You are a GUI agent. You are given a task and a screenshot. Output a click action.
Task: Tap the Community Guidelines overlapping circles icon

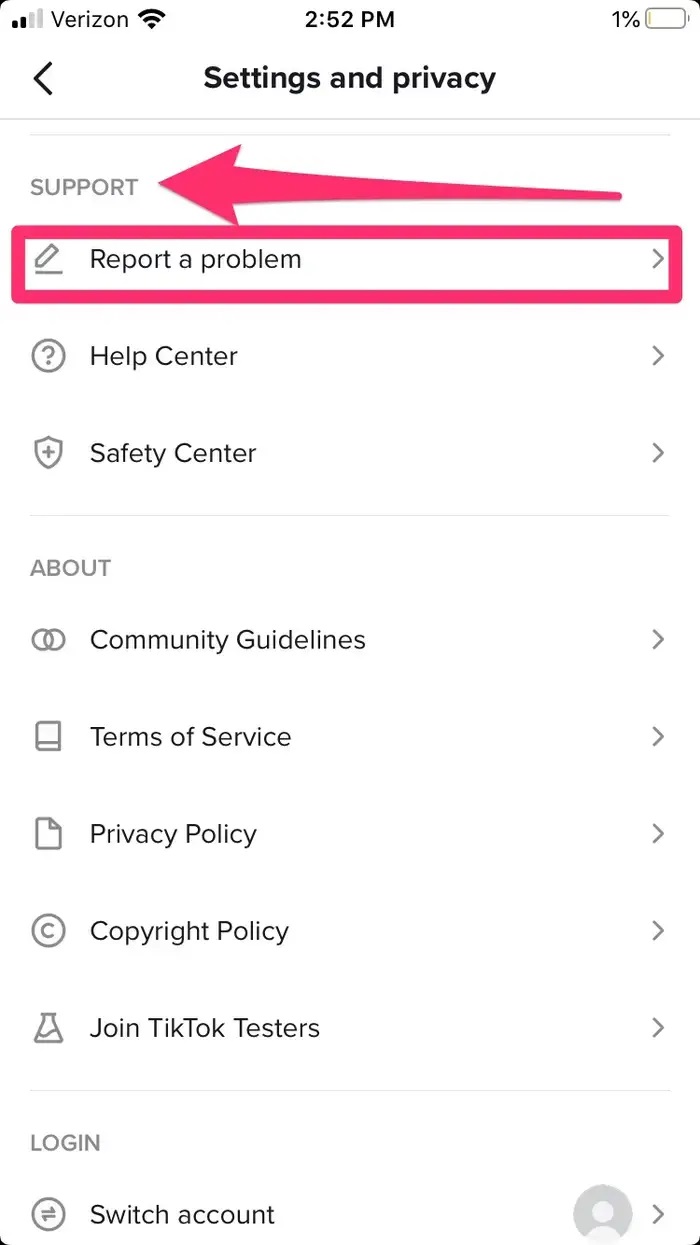pyautogui.click(x=48, y=640)
